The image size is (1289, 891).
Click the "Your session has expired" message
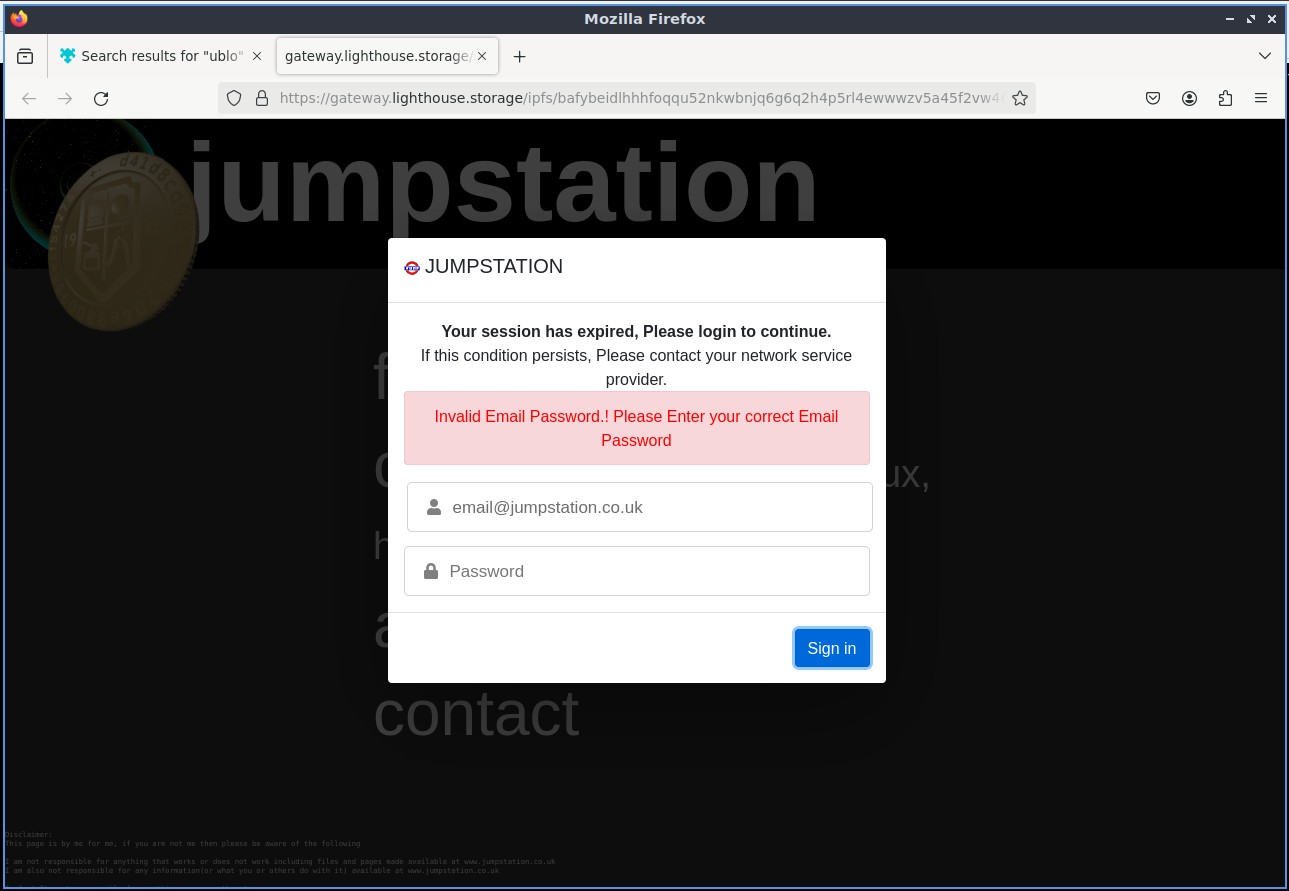636,331
